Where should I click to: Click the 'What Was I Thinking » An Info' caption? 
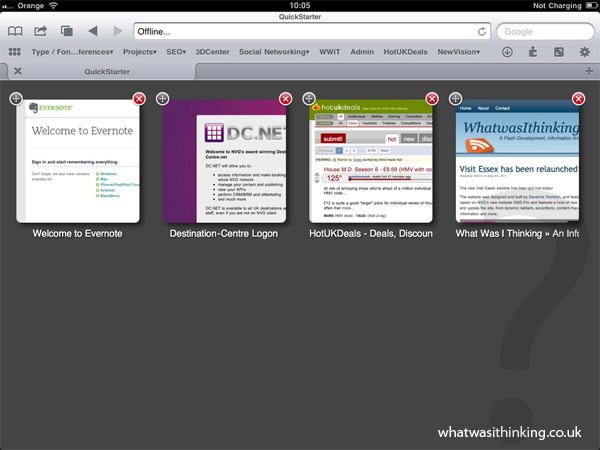pos(517,233)
